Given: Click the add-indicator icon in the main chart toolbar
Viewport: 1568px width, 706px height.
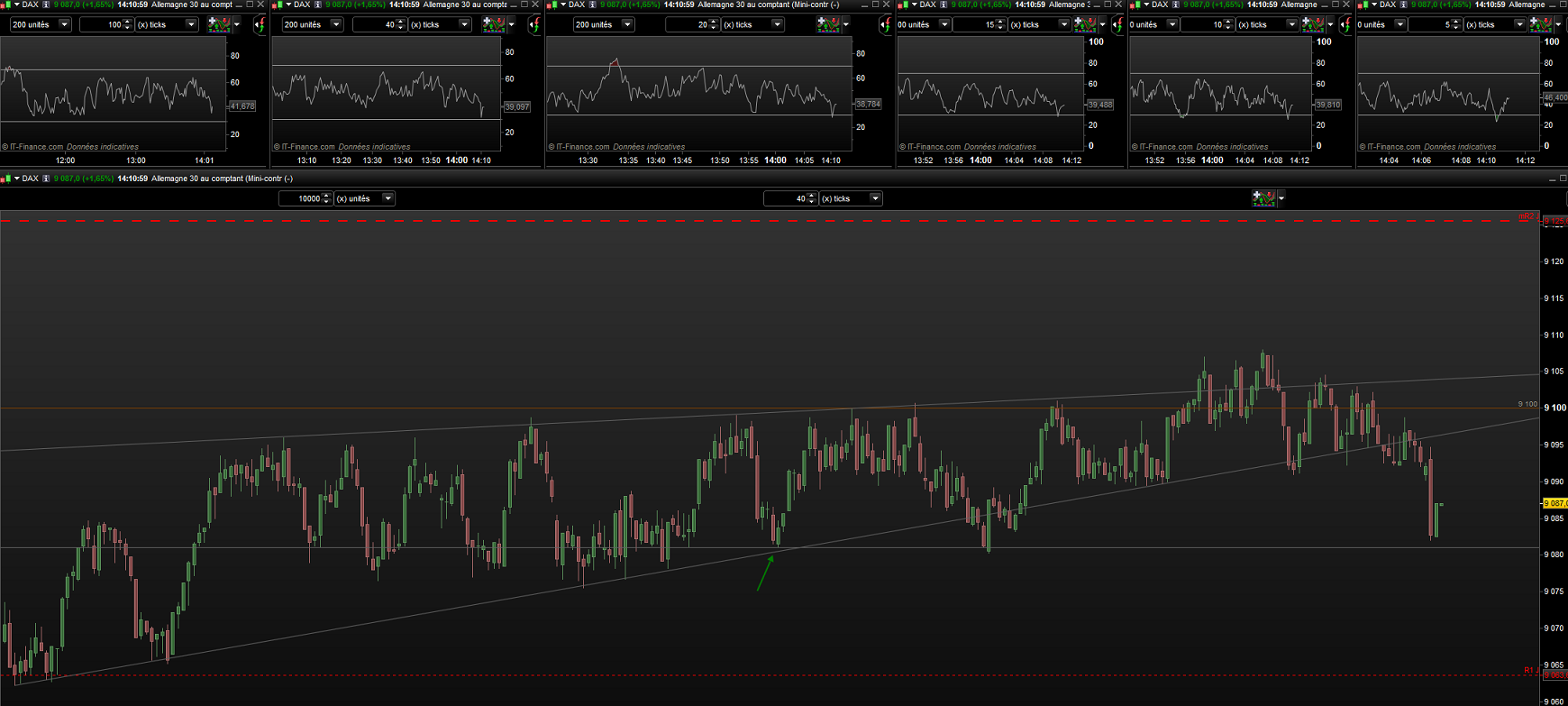Looking at the screenshot, I should click(1264, 198).
